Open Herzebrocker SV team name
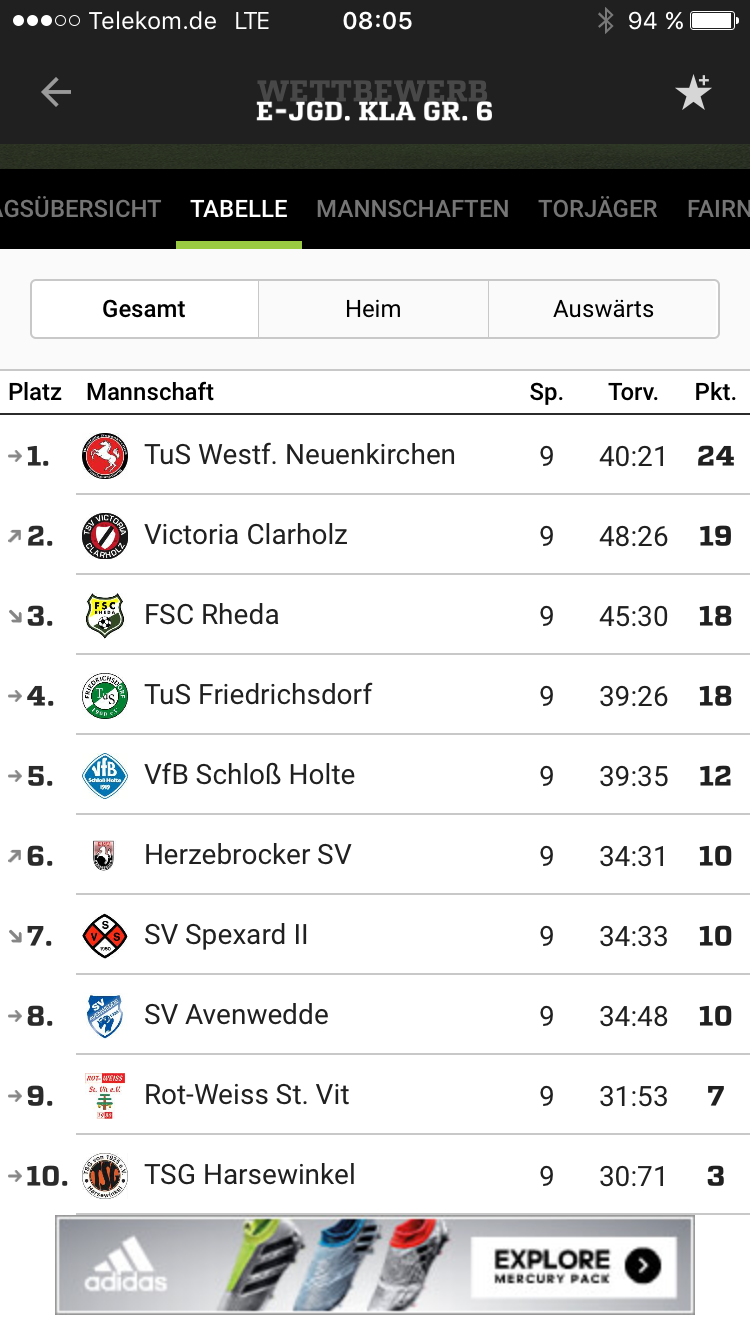This screenshot has width=750, height=1334. click(248, 855)
